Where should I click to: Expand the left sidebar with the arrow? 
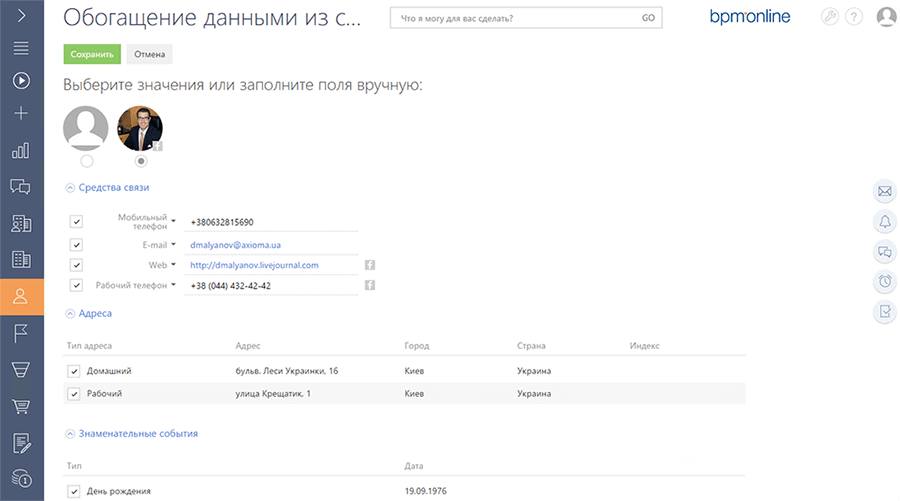pyautogui.click(x=21, y=15)
